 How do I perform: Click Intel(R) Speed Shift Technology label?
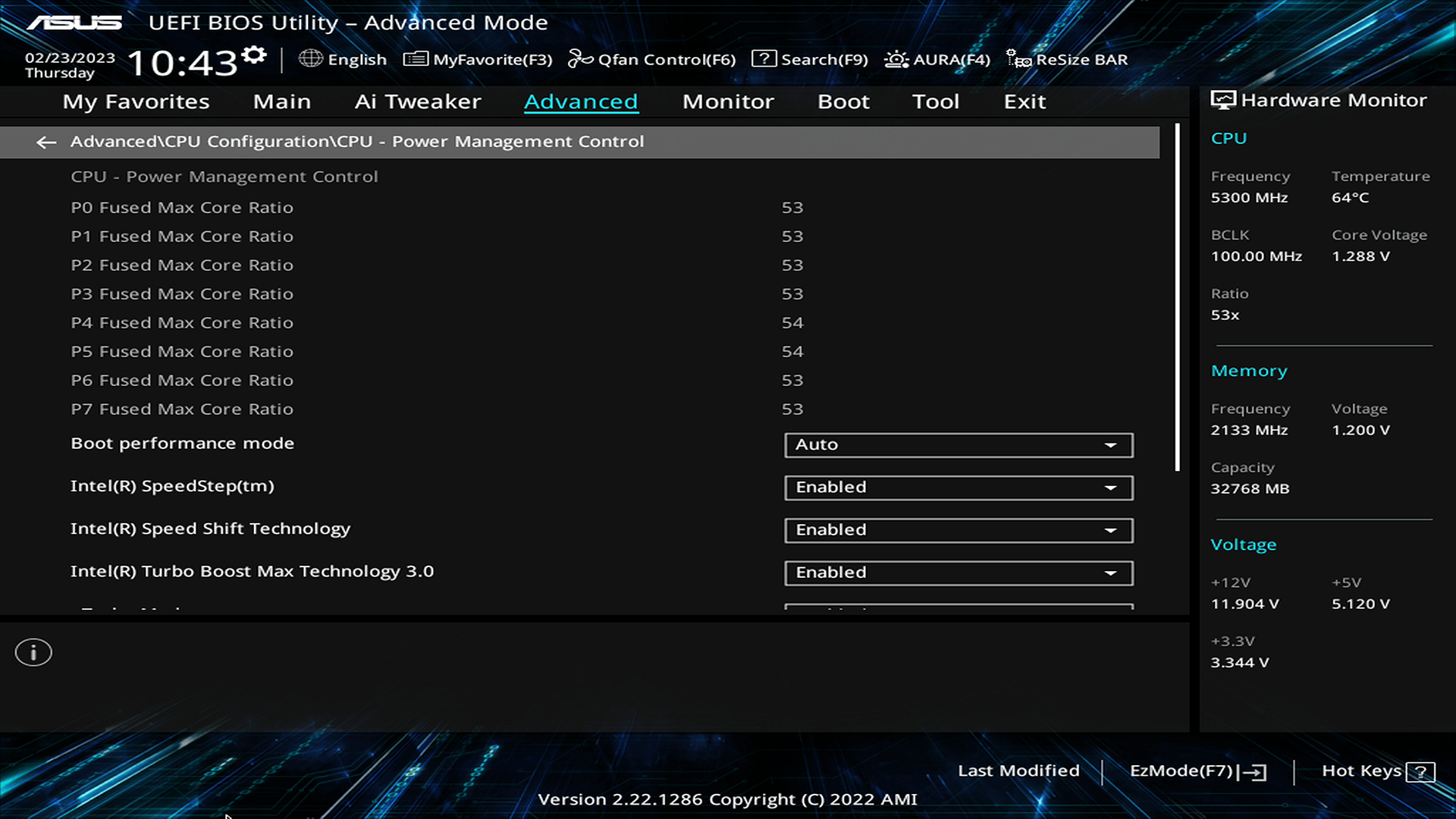210,529
